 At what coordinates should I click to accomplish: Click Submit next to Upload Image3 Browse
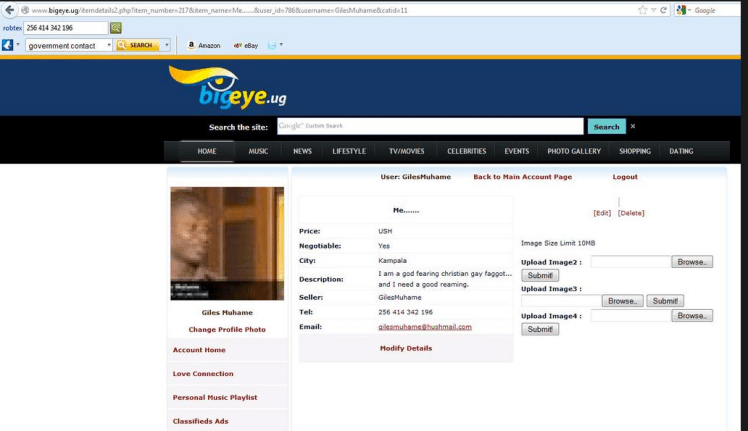coord(665,301)
